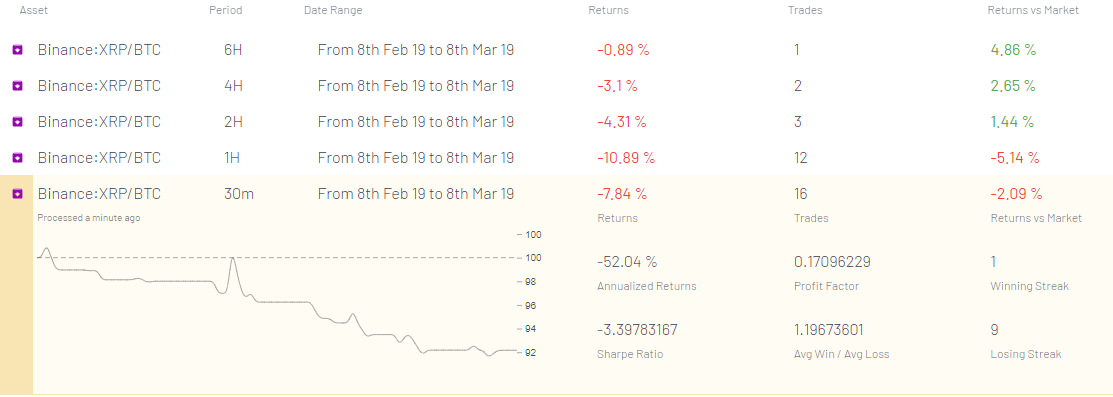Expand the 1H backtest with 12 trades
This screenshot has height=397, width=1113.
click(x=556, y=158)
